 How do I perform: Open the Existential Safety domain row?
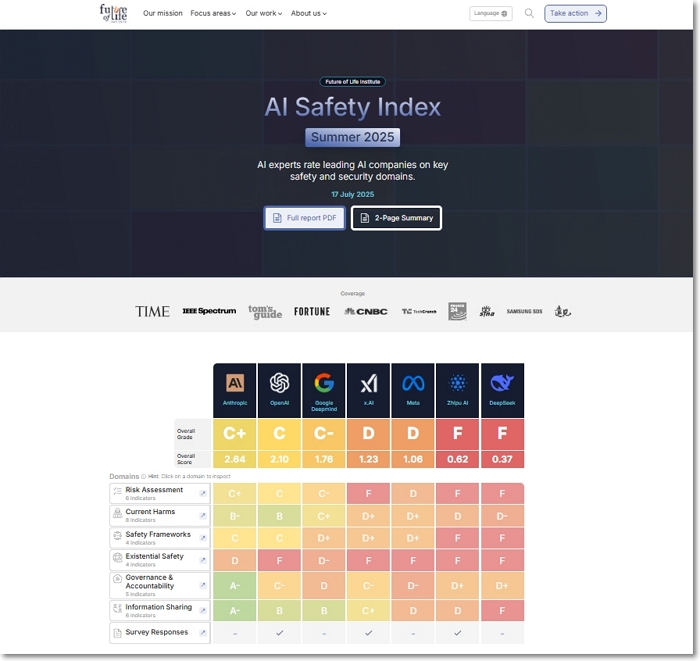click(160, 560)
